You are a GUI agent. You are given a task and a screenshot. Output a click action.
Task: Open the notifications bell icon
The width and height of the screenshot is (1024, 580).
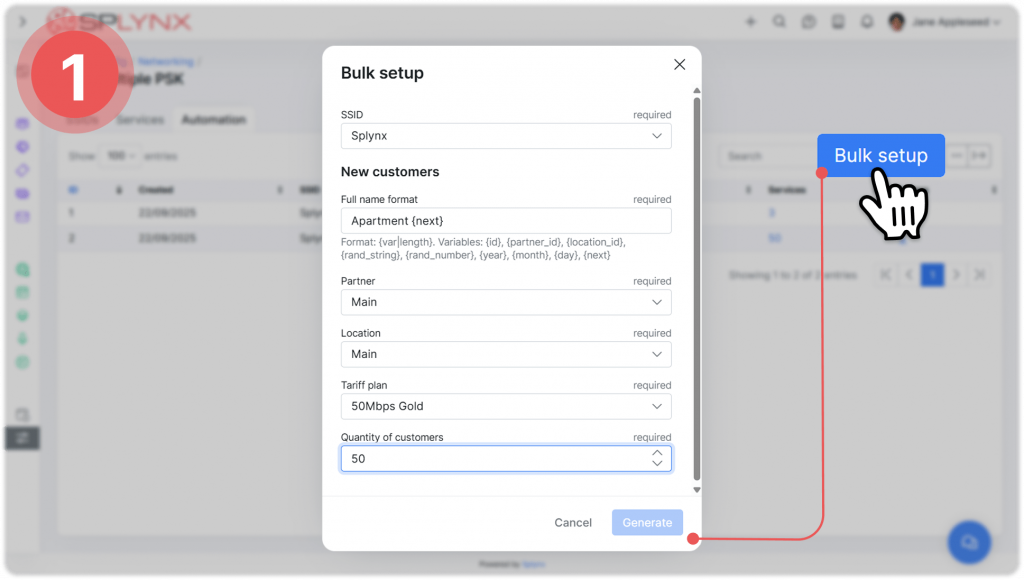pos(866,22)
